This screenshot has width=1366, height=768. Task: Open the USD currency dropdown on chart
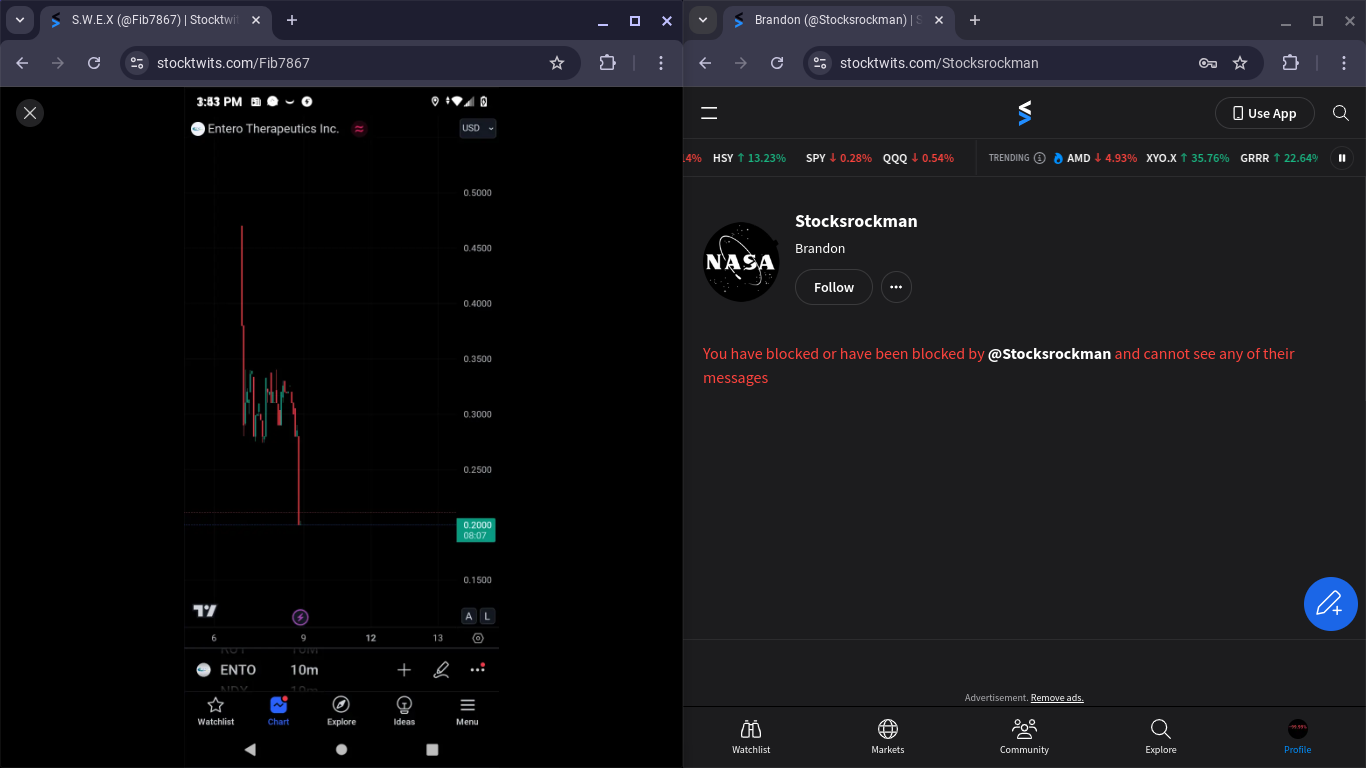[478, 128]
